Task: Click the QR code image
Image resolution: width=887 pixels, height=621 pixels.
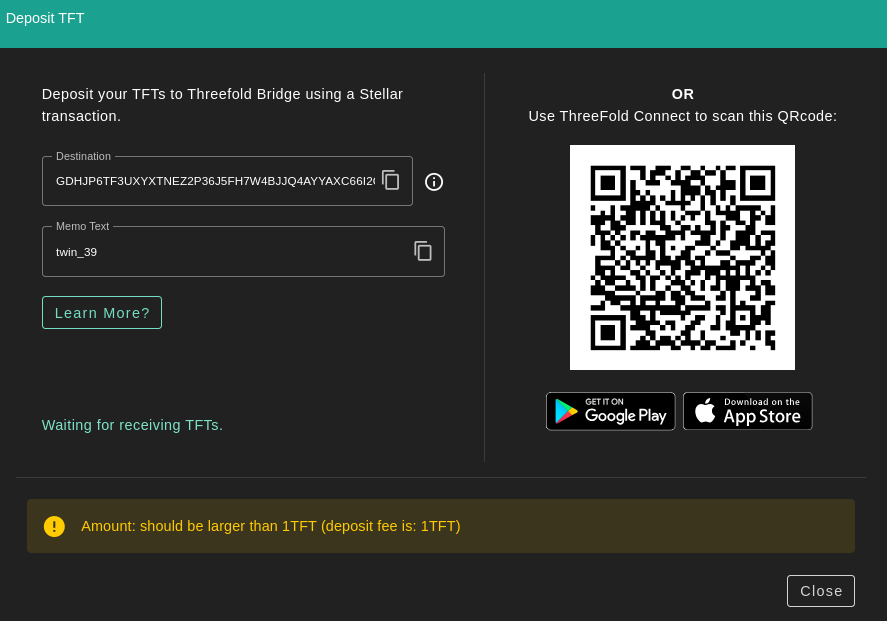Action: (682, 257)
